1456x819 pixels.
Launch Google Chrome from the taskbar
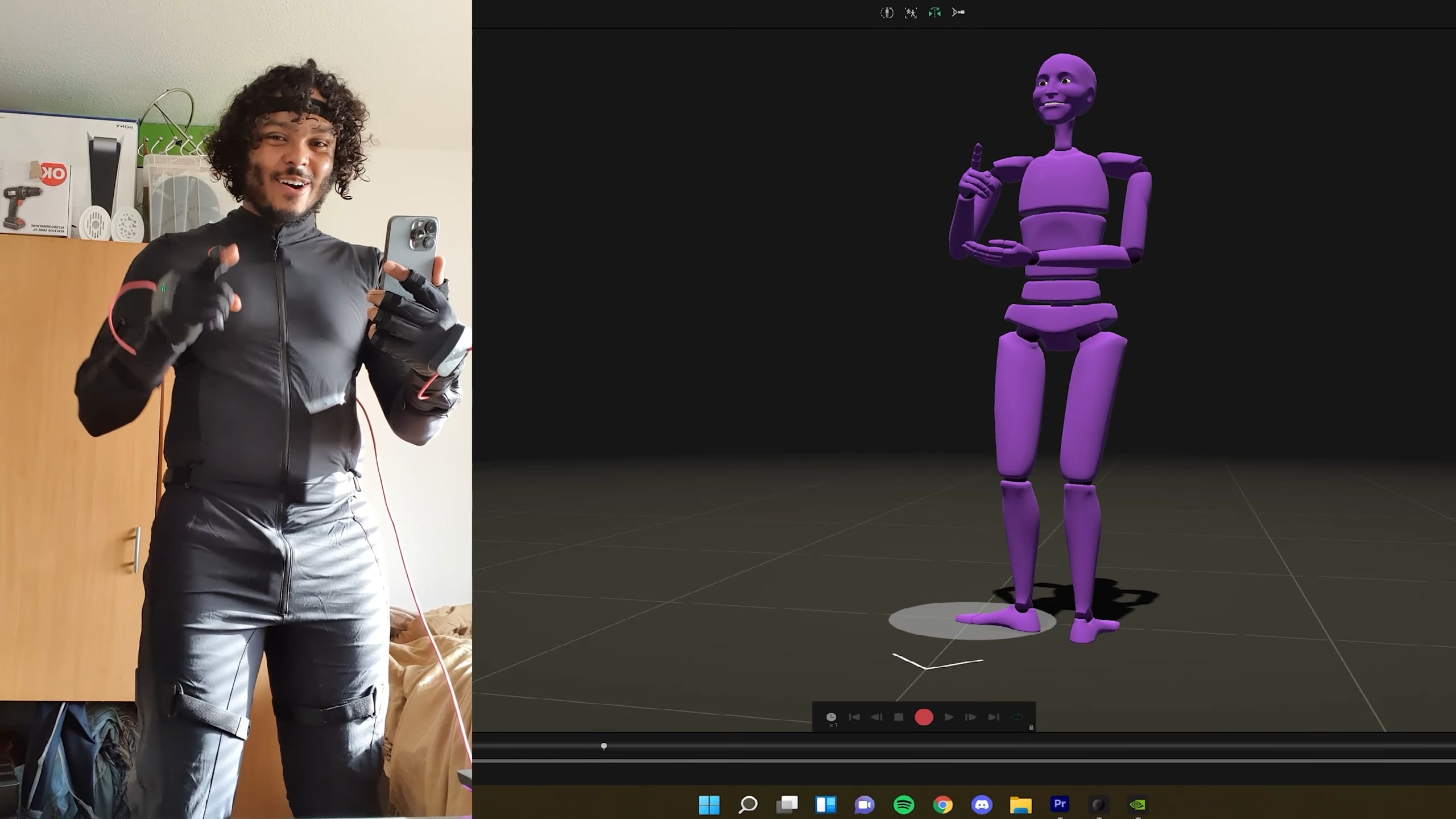(x=942, y=805)
